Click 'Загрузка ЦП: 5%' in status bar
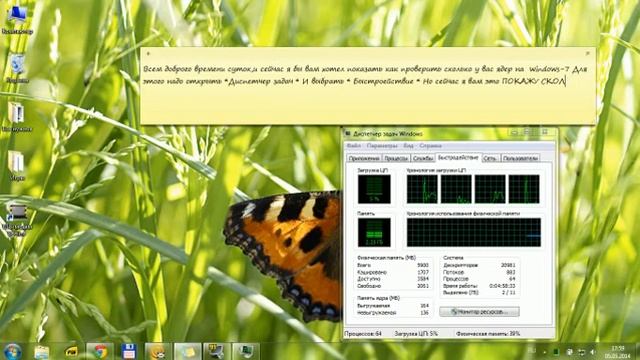The width and height of the screenshot is (640, 360). pyautogui.click(x=416, y=333)
